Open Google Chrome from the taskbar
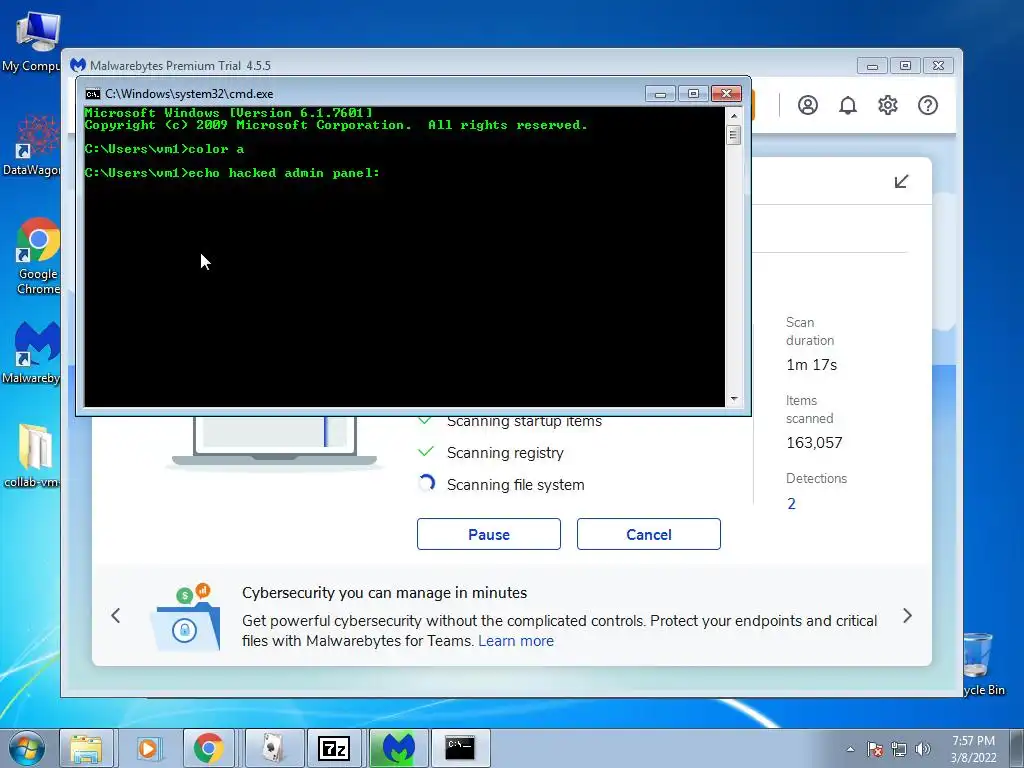The image size is (1024, 768). point(209,748)
